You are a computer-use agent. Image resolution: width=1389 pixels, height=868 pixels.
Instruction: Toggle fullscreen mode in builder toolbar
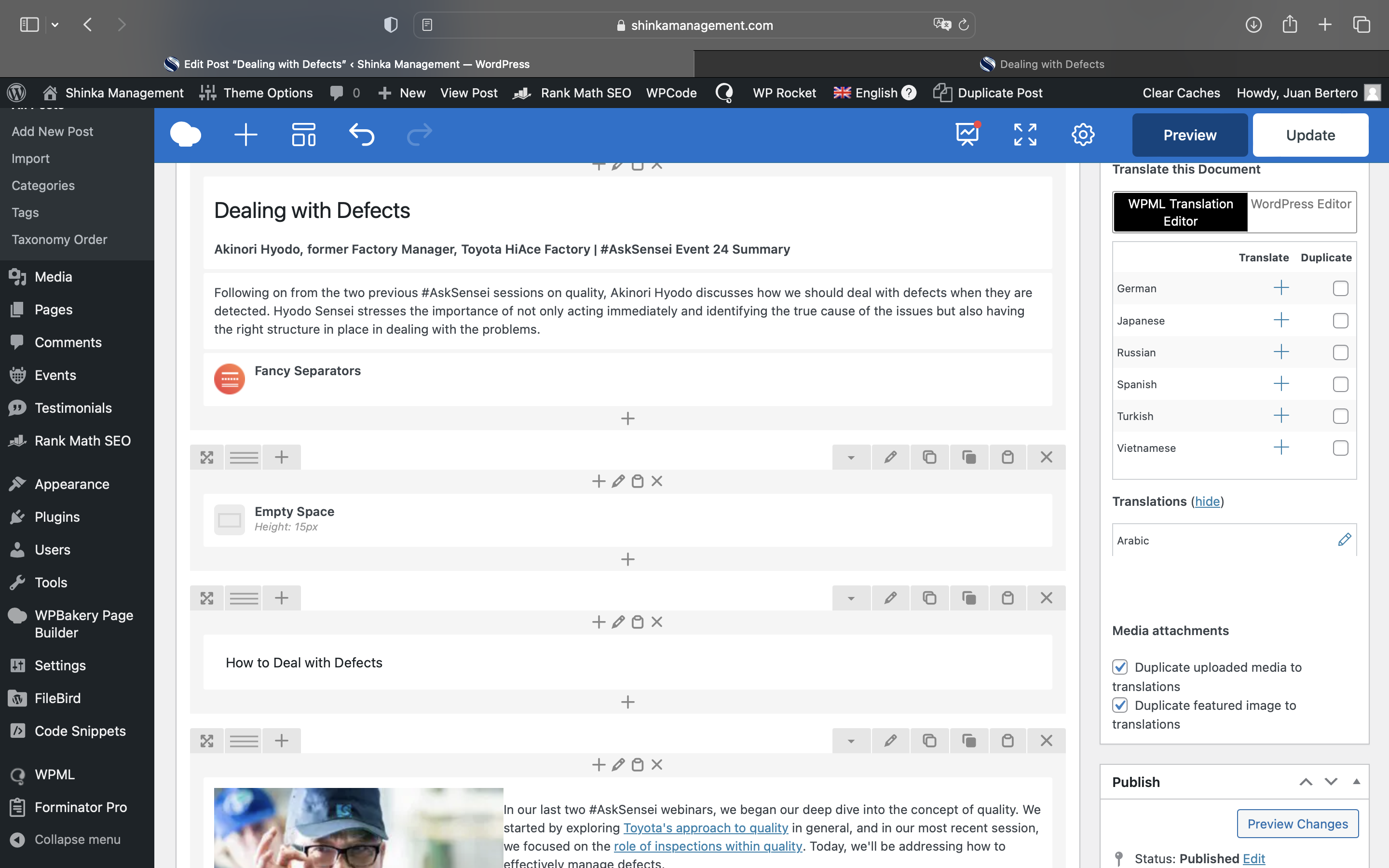pos(1025,135)
